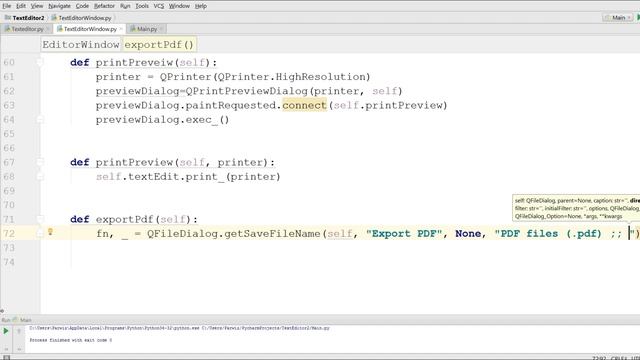Image resolution: width=640 pixels, height=360 pixels.
Task: Click the yellow intention lightbulb on line 72
Action: [50, 232]
